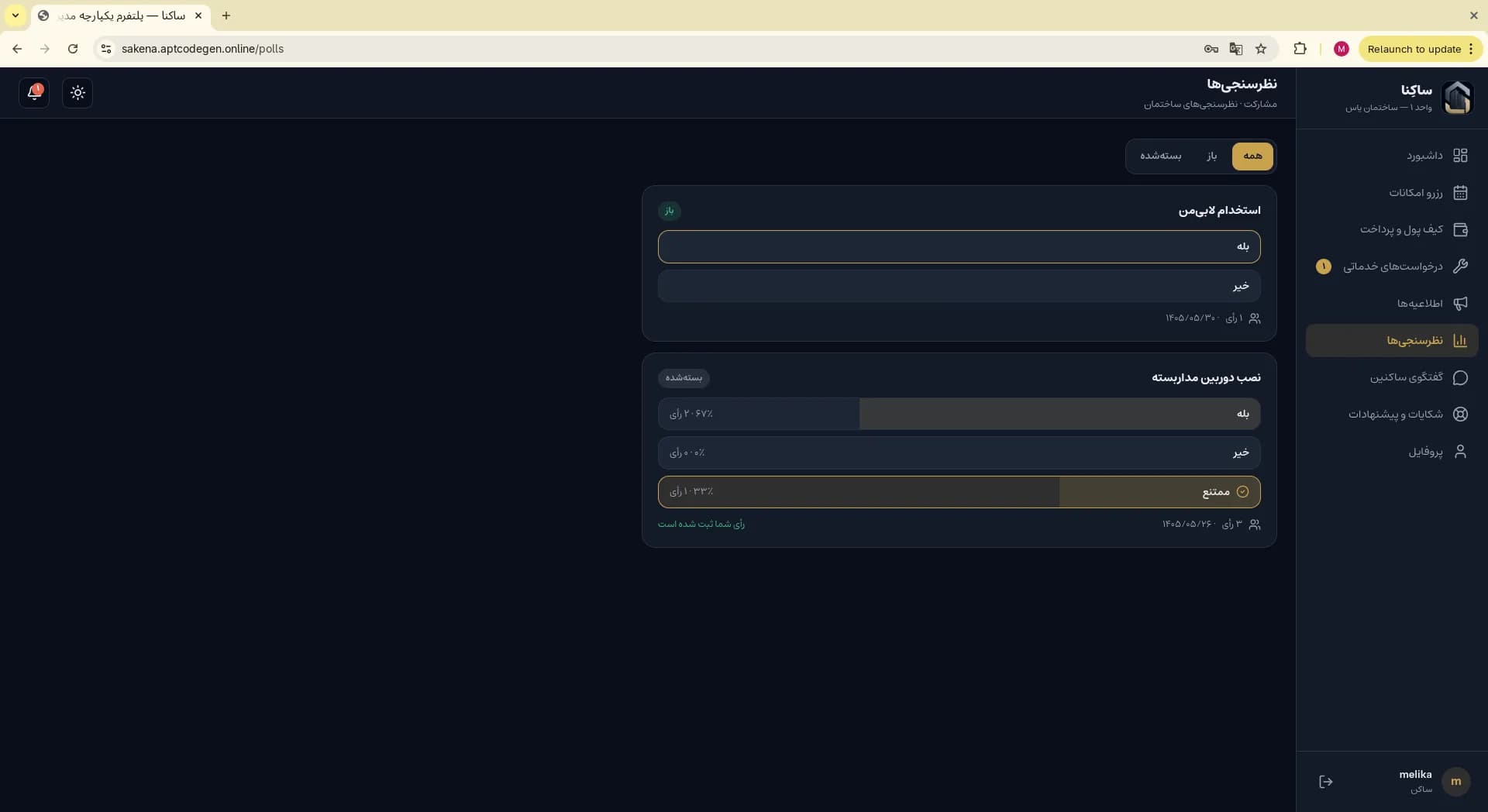This screenshot has height=812, width=1488.
Task: Click the lifebuoy icon for شکایات و پیشنهادات
Action: click(1460, 415)
